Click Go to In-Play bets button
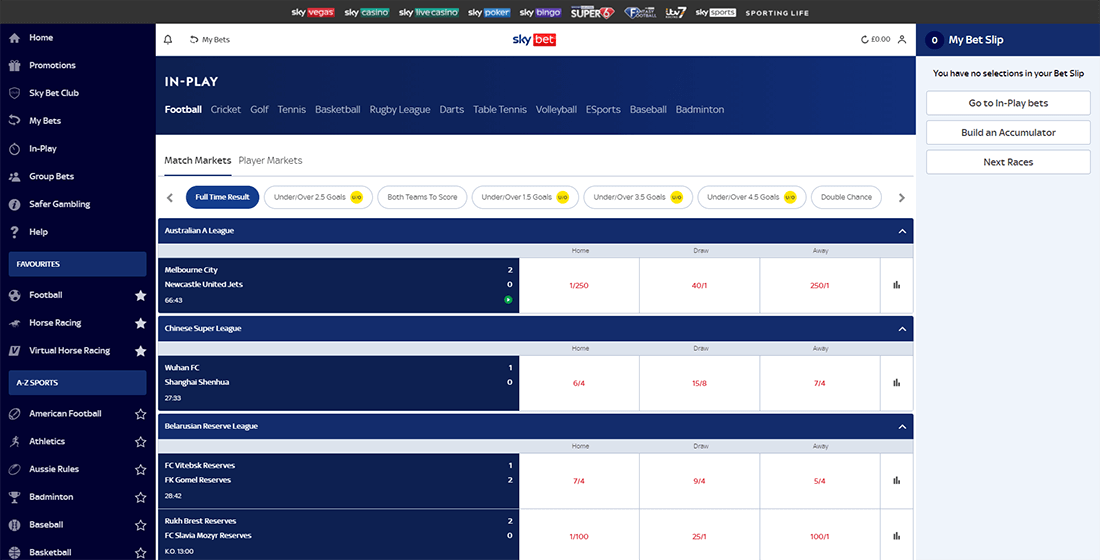The height and width of the screenshot is (560, 1100). point(1008,103)
